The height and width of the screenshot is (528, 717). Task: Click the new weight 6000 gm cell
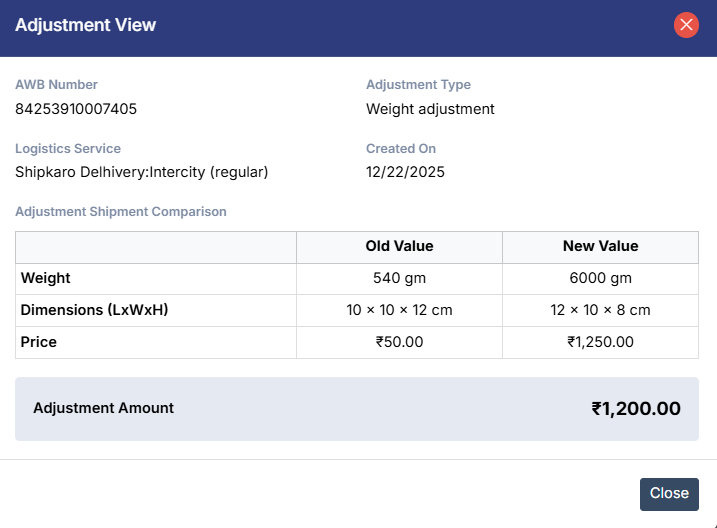600,278
